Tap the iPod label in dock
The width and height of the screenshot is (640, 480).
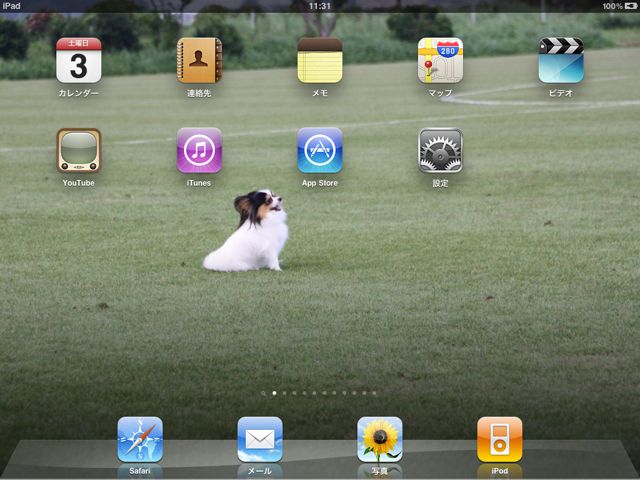pyautogui.click(x=500, y=471)
